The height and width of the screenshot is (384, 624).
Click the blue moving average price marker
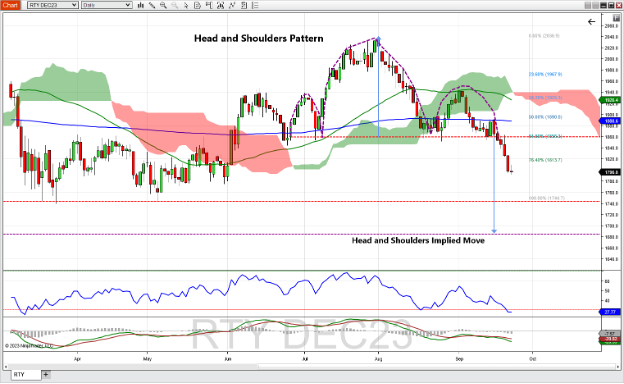[x=609, y=121]
